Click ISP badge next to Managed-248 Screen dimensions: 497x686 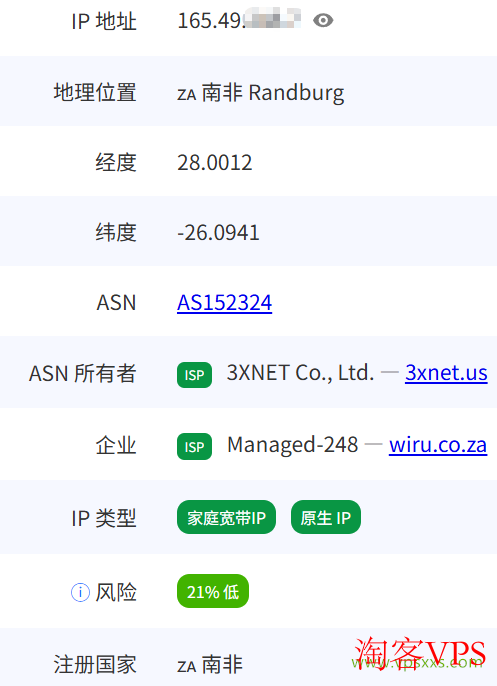coord(194,447)
